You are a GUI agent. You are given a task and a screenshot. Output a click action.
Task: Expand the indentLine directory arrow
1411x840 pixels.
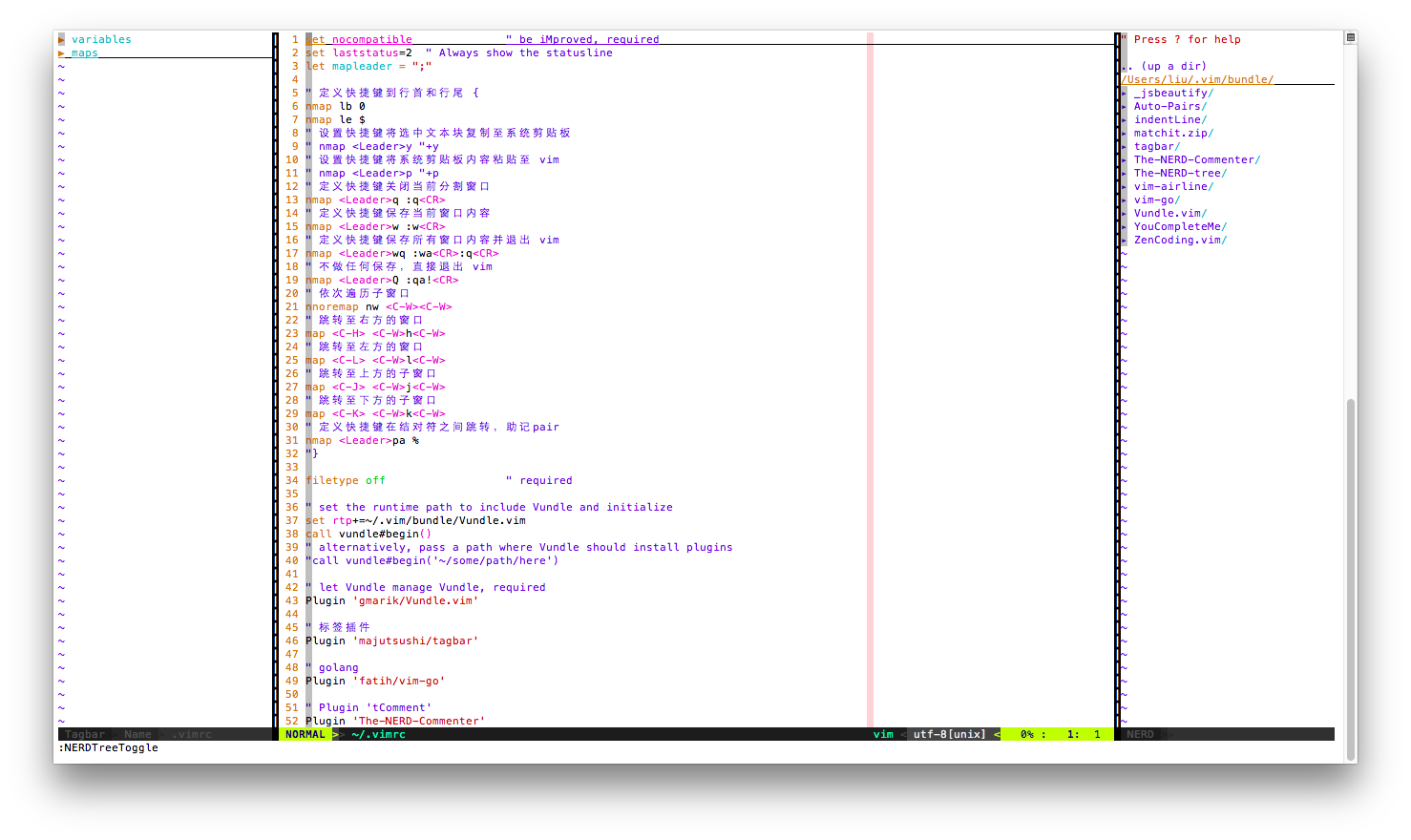1125,120
